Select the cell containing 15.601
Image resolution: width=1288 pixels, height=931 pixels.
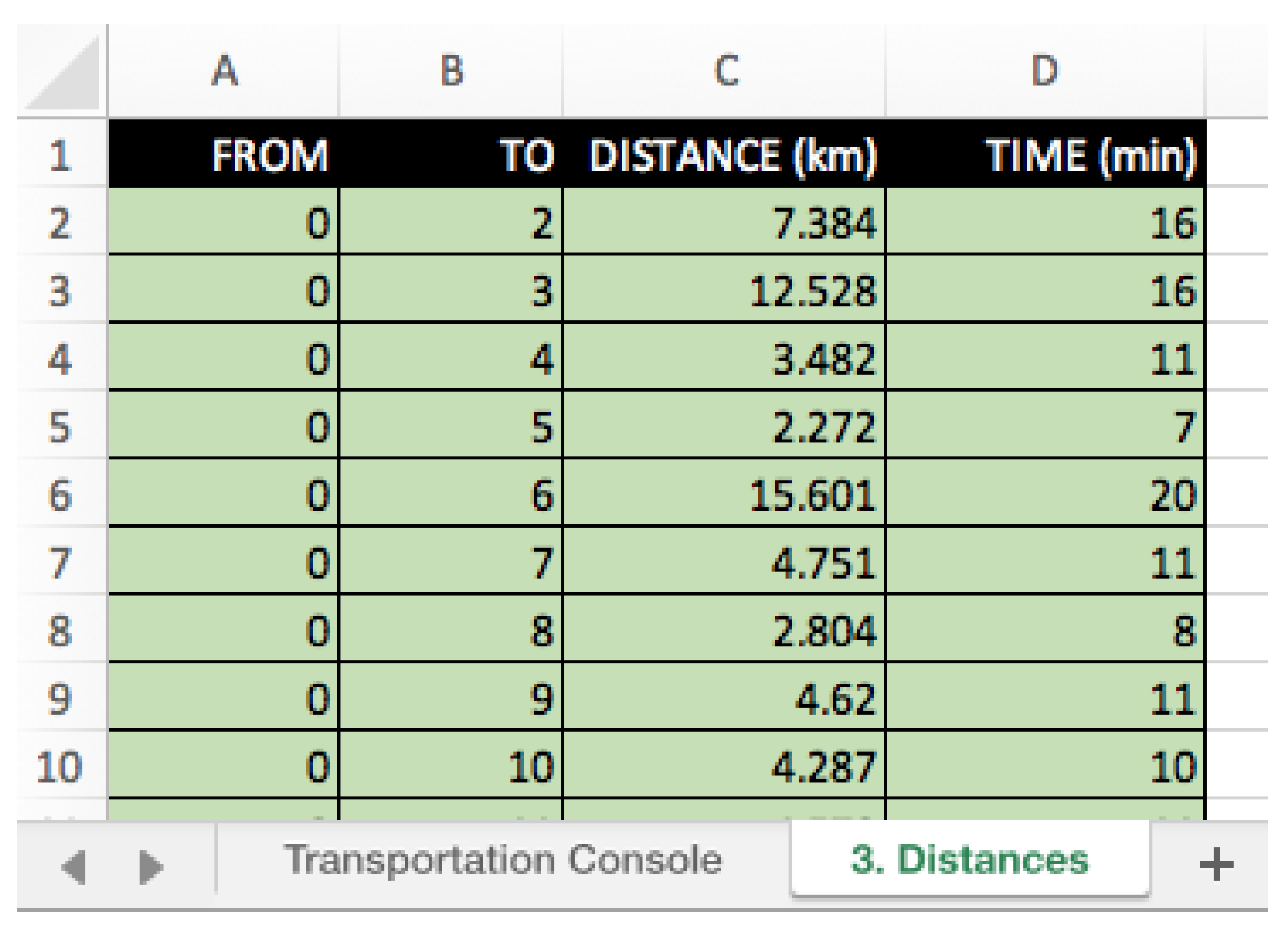pos(725,495)
